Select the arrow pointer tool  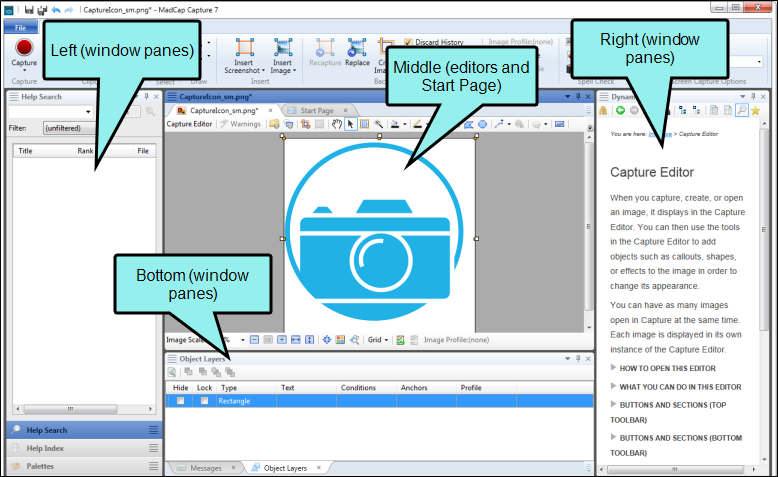350,124
